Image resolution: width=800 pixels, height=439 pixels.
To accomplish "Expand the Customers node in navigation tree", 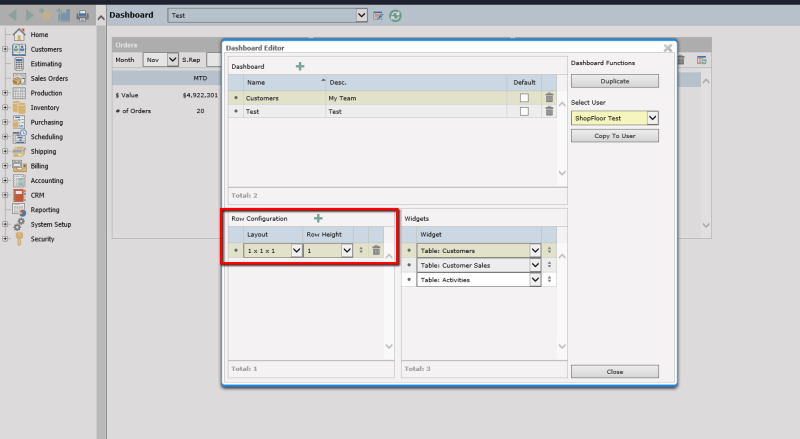I will (x=6, y=49).
